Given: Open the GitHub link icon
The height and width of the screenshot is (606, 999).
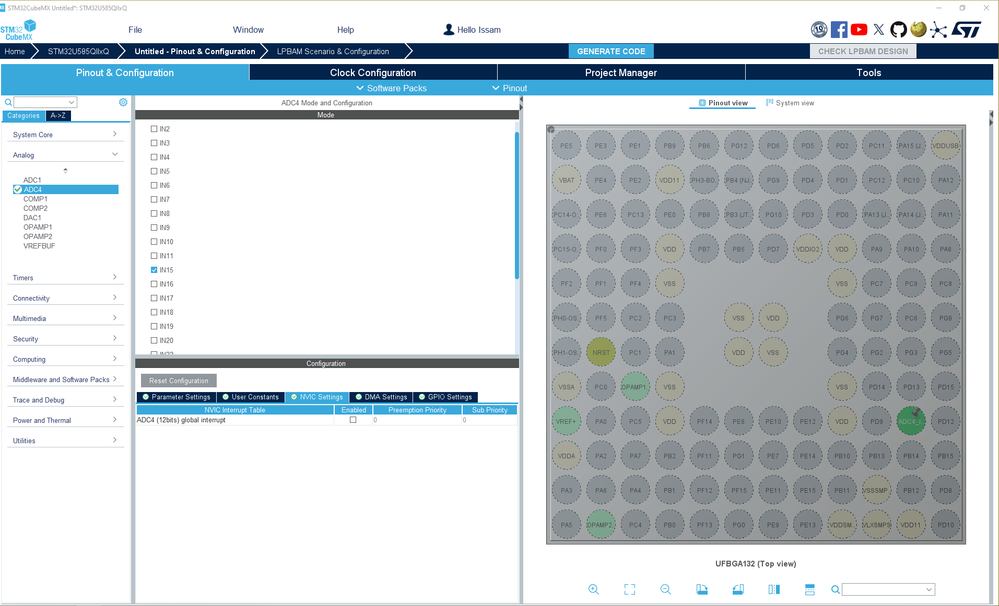Looking at the screenshot, I should 898,29.
